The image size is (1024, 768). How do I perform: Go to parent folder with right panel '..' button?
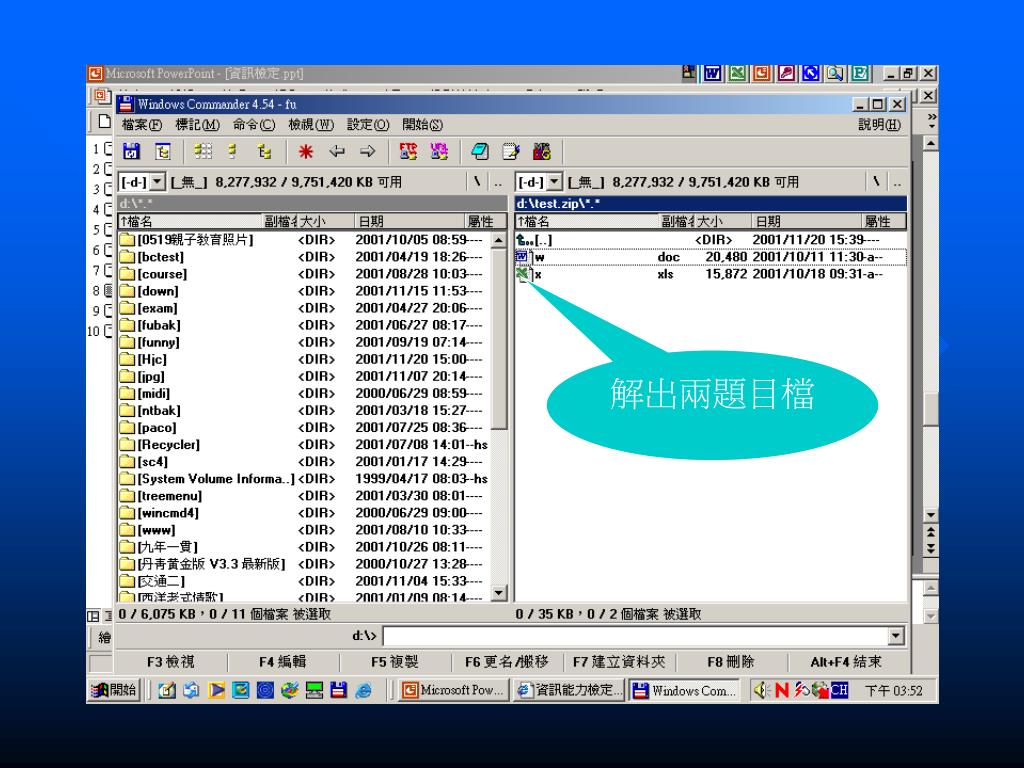(897, 182)
